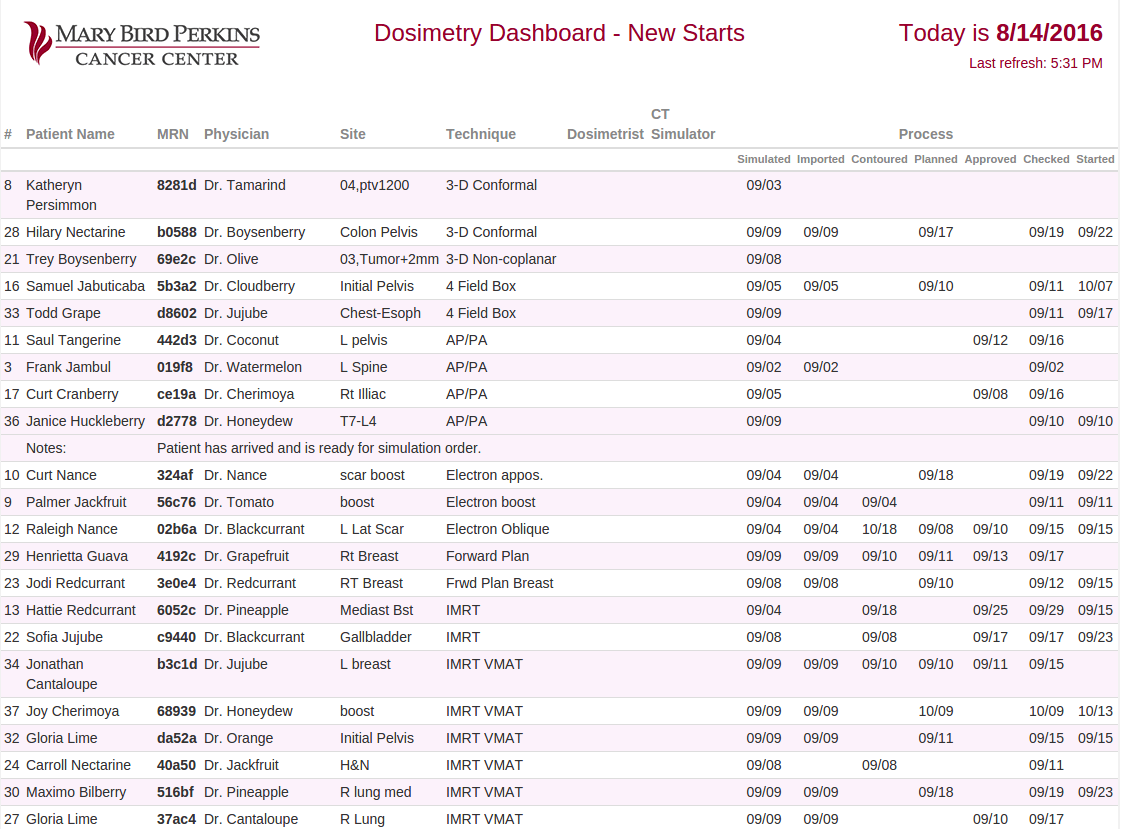Click the patient-arrived note under Janice Huckleberry
Viewport: 1130px width, 837px height.
click(319, 448)
